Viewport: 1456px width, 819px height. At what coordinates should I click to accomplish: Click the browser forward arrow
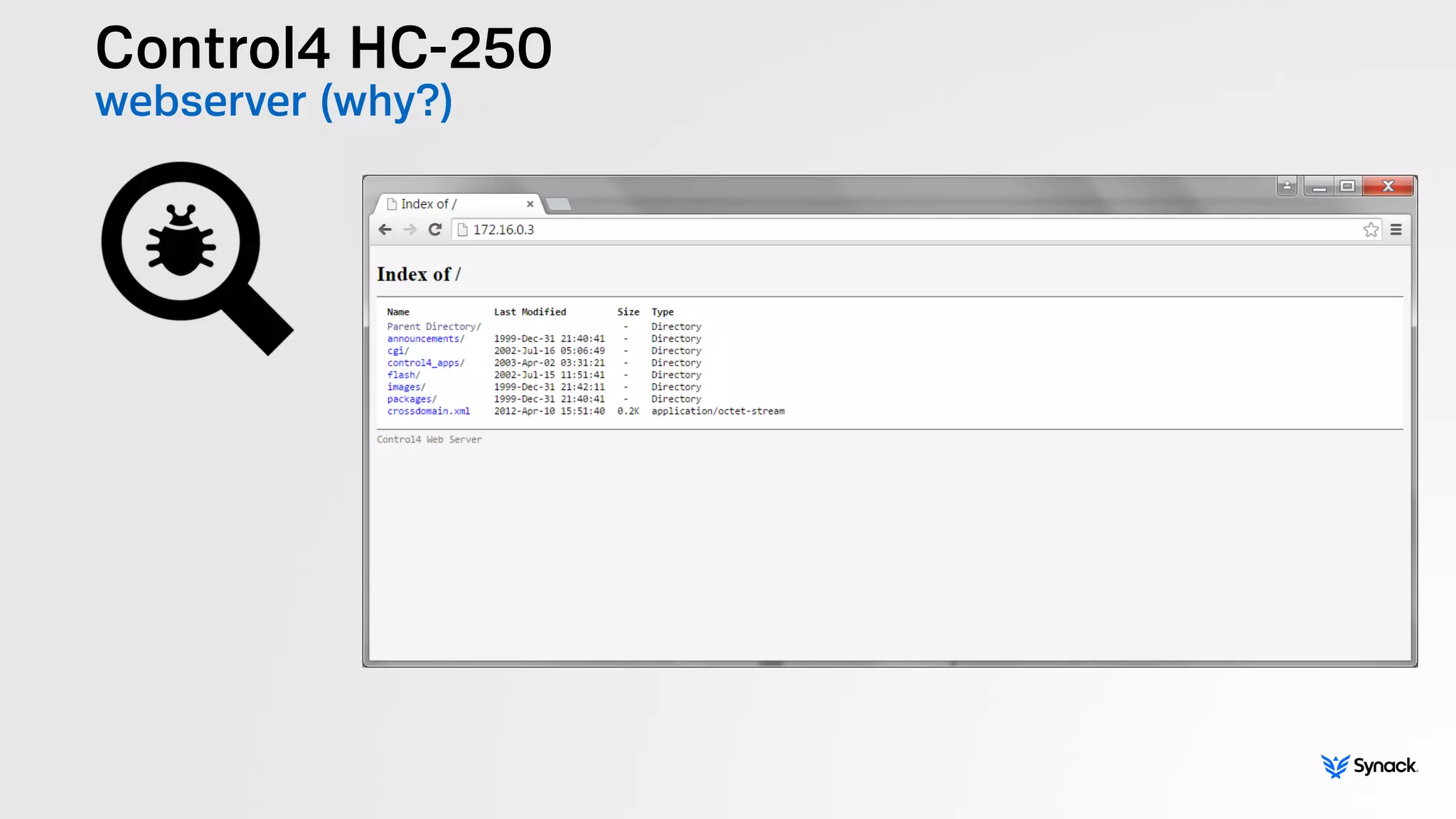(x=410, y=230)
